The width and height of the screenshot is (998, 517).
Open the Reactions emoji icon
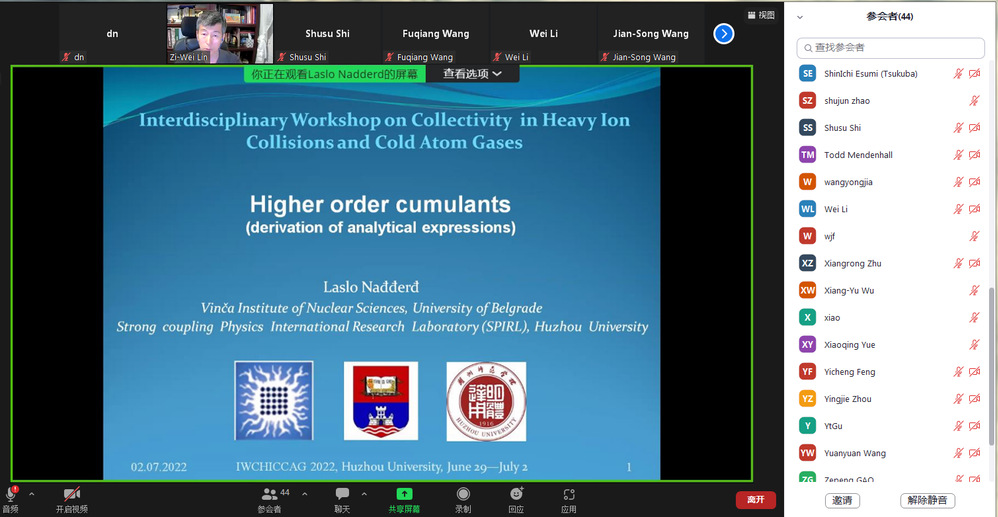pos(516,494)
